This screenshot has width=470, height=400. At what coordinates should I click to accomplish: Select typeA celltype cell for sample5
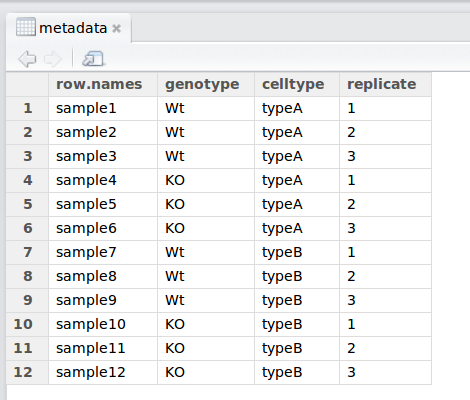(x=297, y=205)
